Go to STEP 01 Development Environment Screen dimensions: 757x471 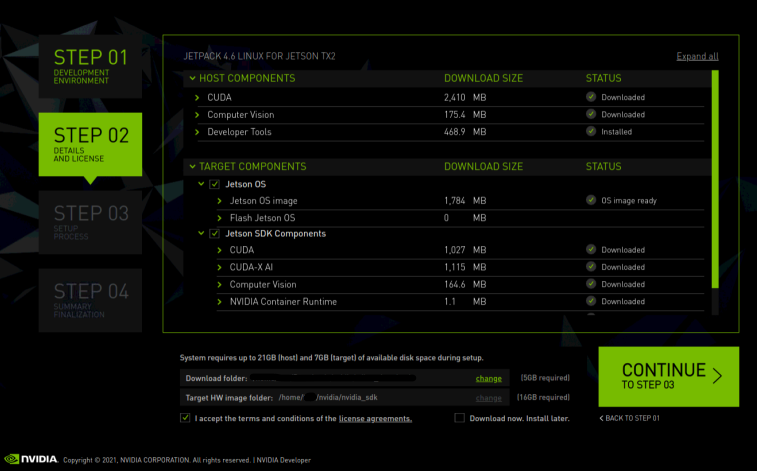click(x=90, y=67)
